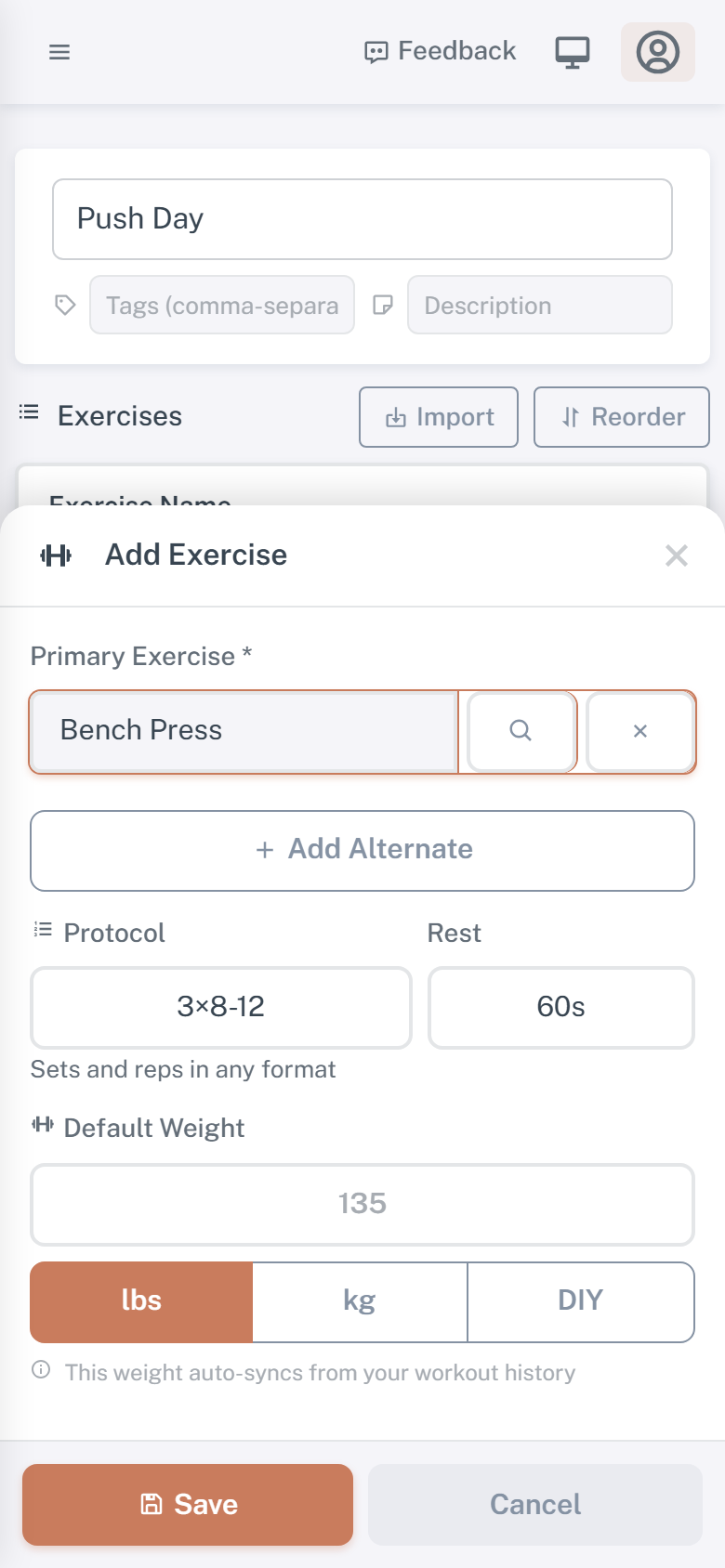Clear the Bench Press selection with the X
Viewport: 725px width, 1568px height.
pyautogui.click(x=640, y=731)
